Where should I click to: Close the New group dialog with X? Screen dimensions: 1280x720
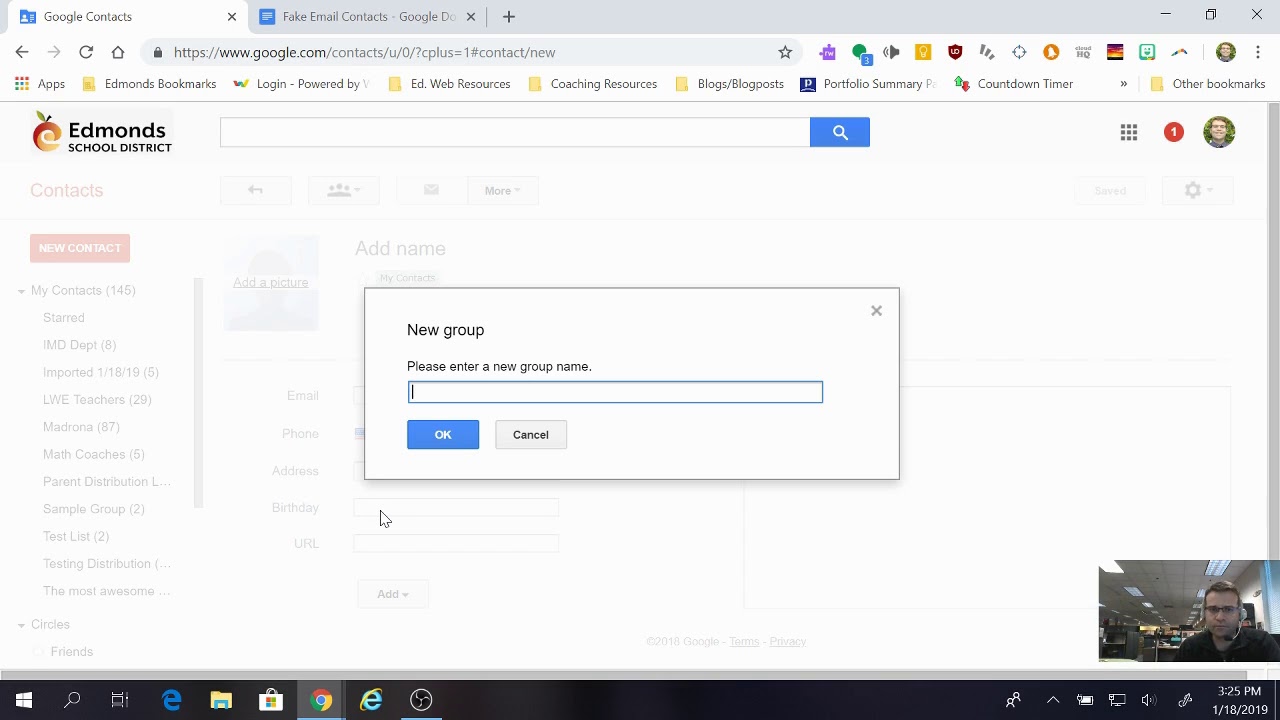coord(876,311)
